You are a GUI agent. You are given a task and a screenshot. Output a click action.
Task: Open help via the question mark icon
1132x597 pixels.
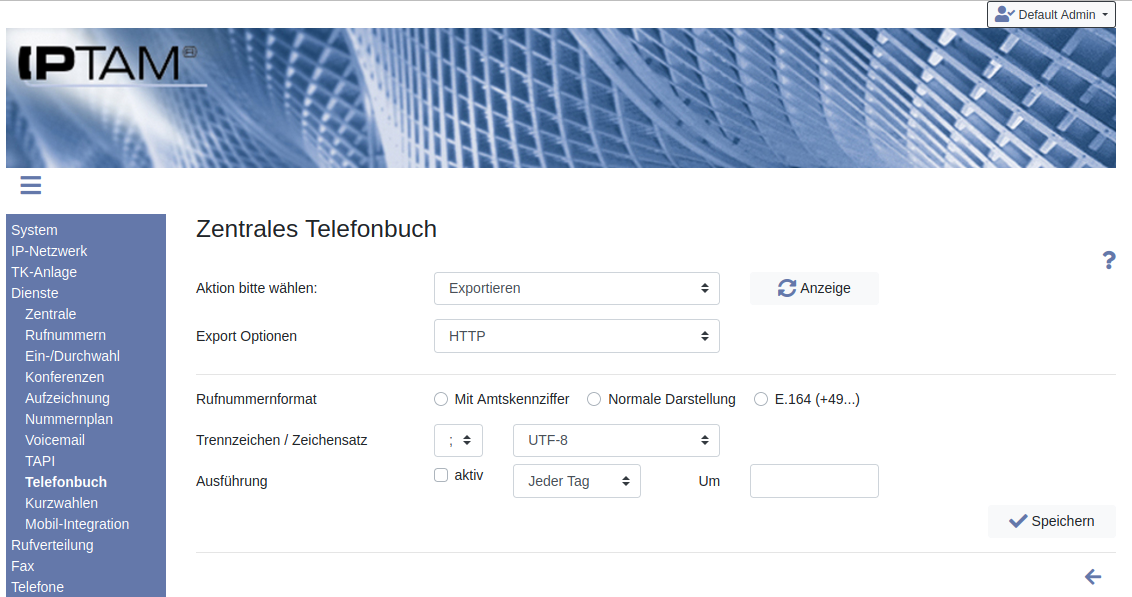pyautogui.click(x=1108, y=261)
